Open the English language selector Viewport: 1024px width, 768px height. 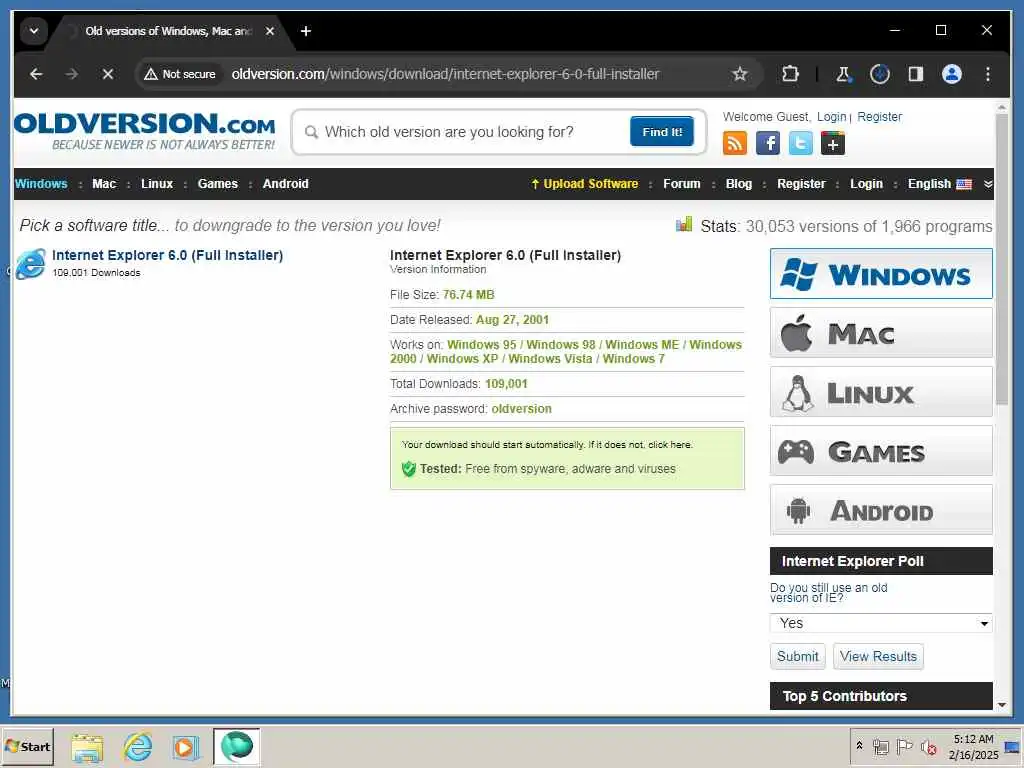[939, 184]
